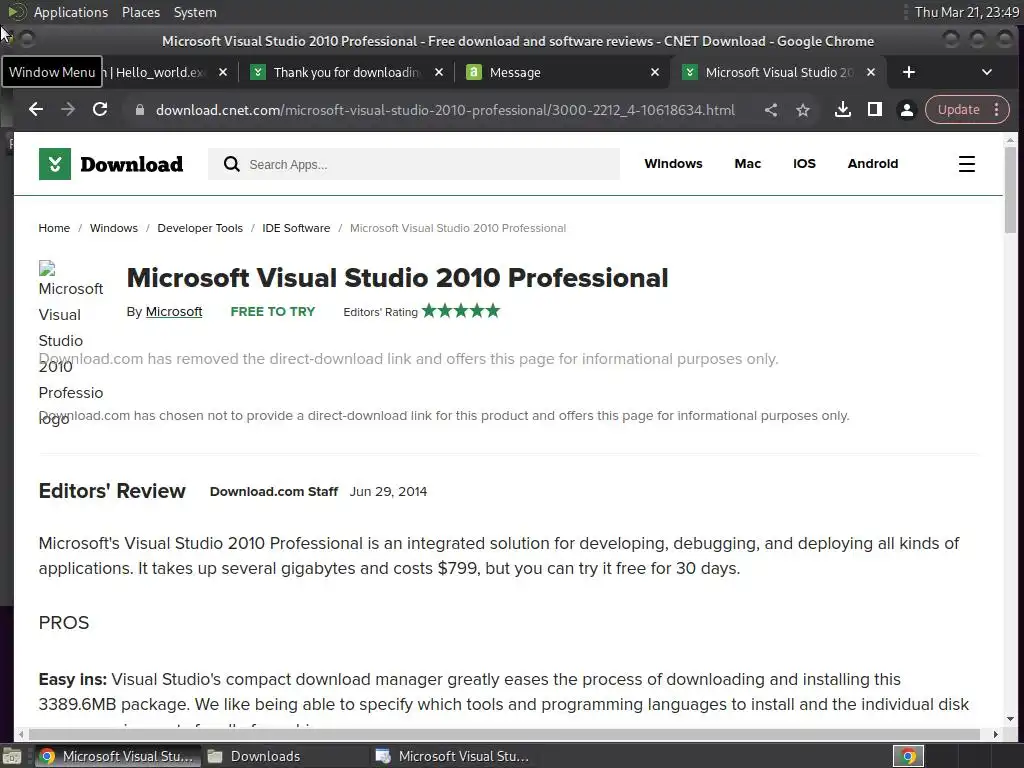Open the Windows category
1024x768 pixels.
673,164
